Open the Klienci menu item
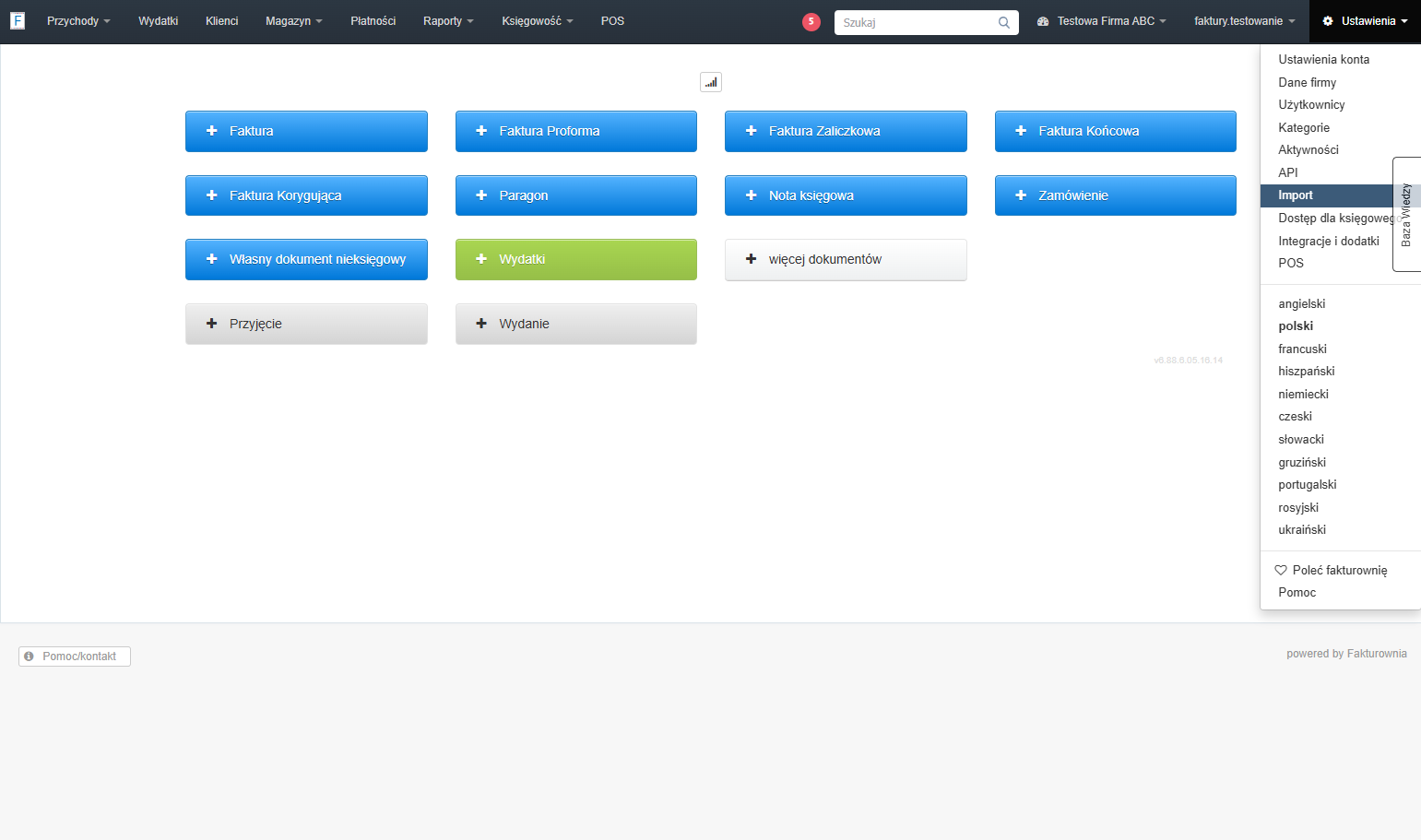1421x840 pixels. pyautogui.click(x=222, y=21)
